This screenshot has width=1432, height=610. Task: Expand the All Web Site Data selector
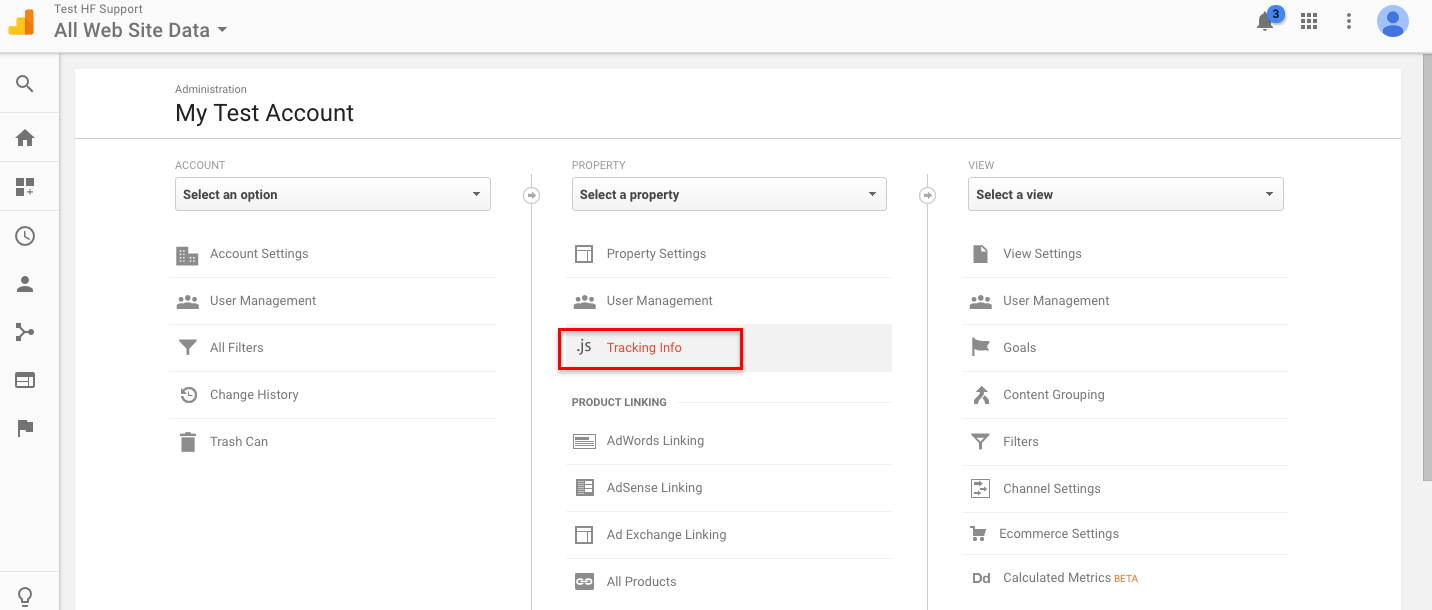coord(141,30)
